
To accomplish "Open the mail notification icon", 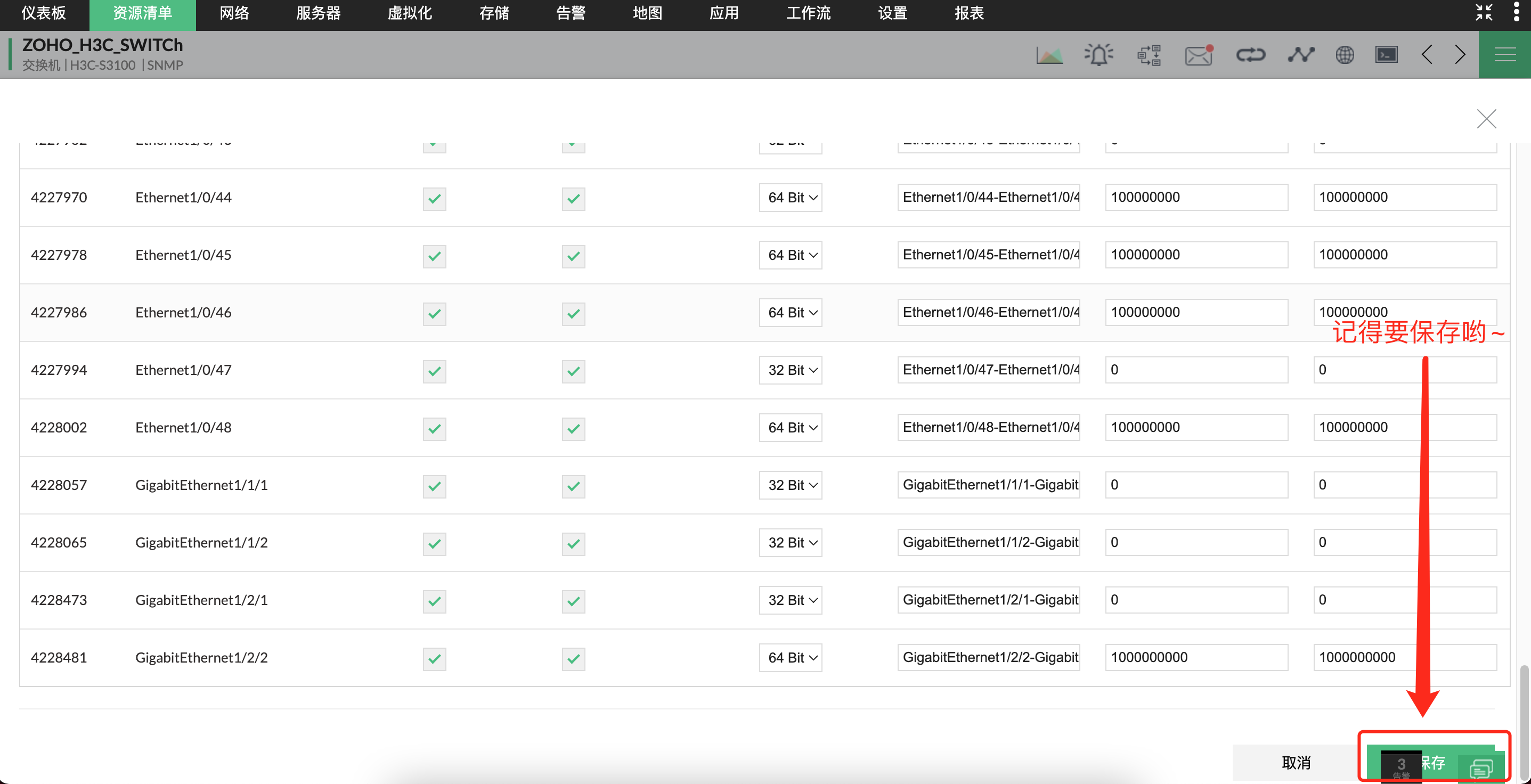I will pos(1199,55).
